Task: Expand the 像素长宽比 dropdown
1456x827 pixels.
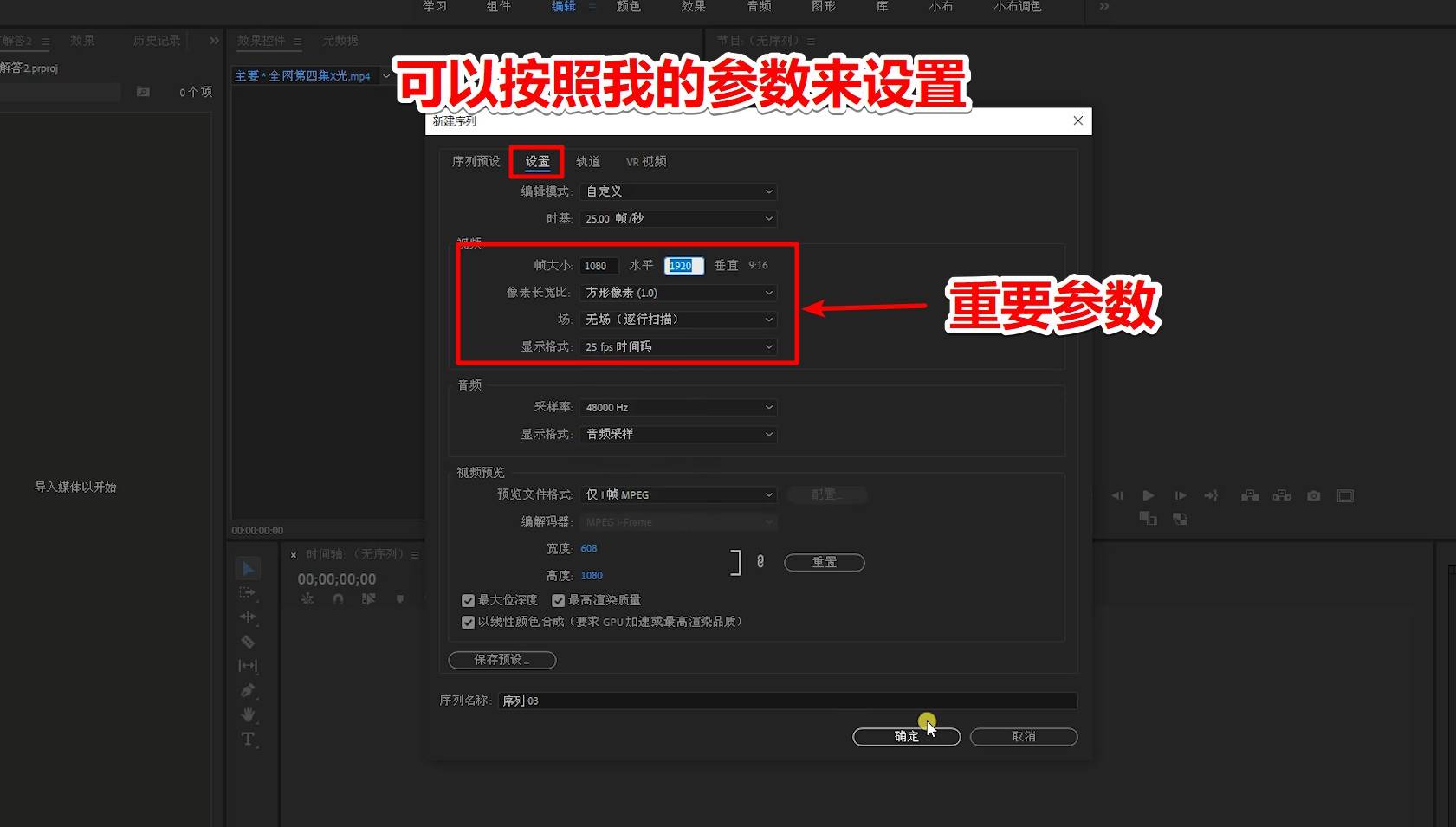Action: (x=677, y=293)
